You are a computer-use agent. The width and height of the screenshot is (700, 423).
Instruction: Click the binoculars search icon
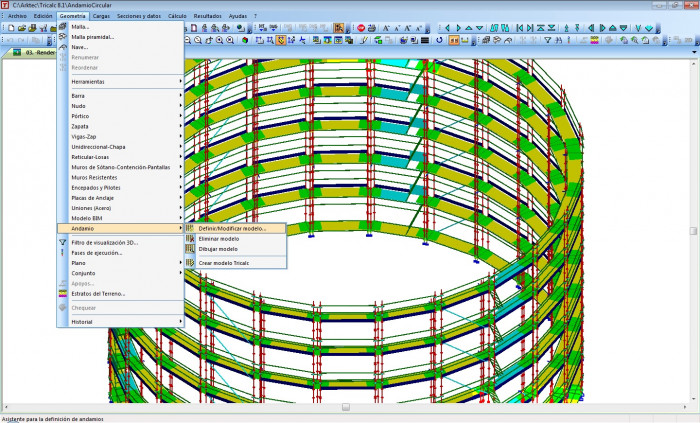tap(558, 40)
